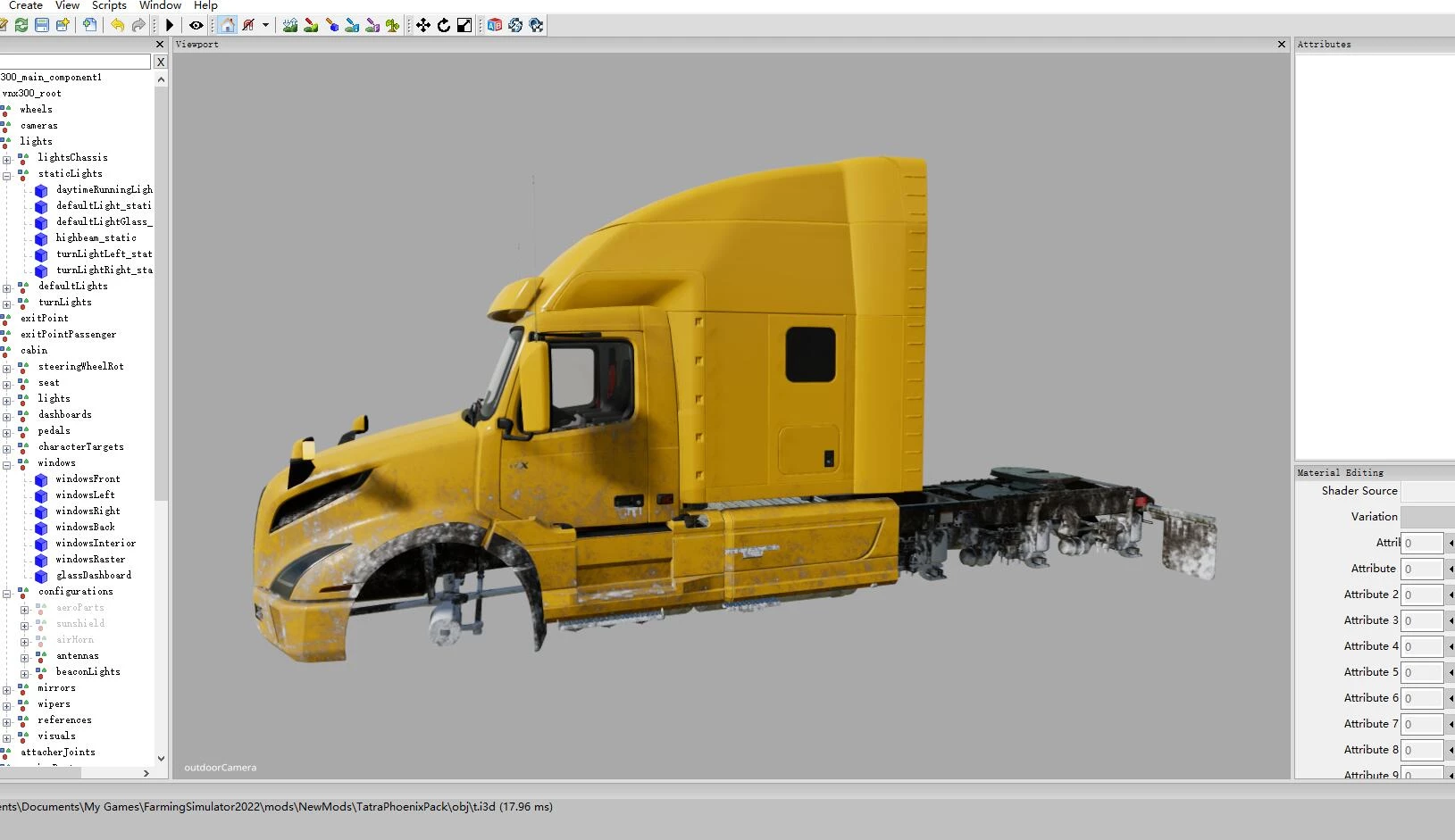Open the small dropdown arrow in the toolbar
This screenshot has width=1455, height=840.
click(x=265, y=25)
